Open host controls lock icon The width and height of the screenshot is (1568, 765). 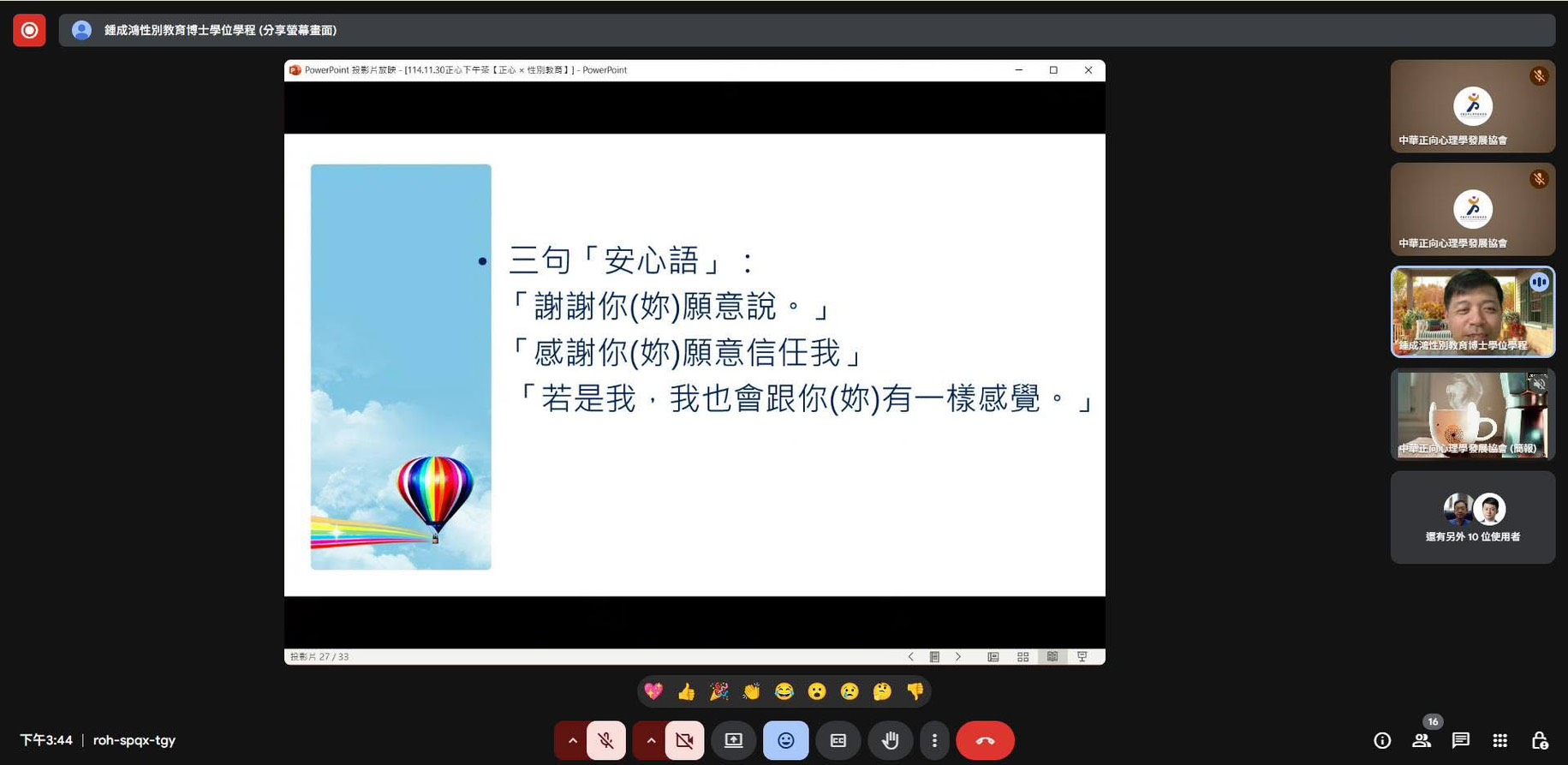click(x=1539, y=740)
